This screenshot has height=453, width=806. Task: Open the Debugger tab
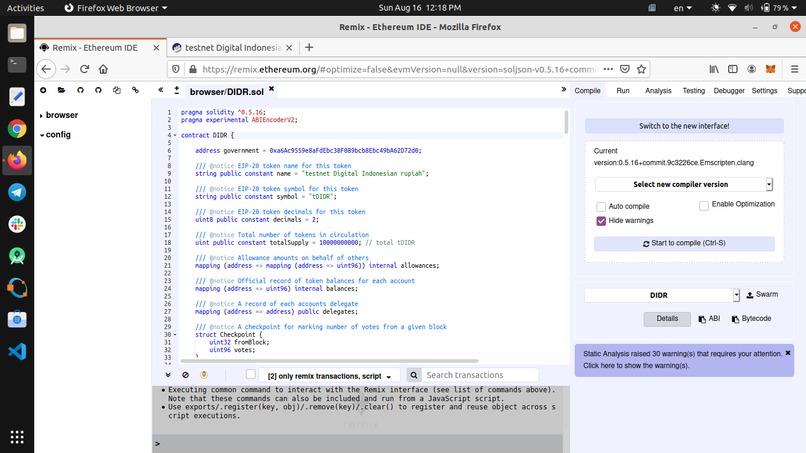click(728, 90)
